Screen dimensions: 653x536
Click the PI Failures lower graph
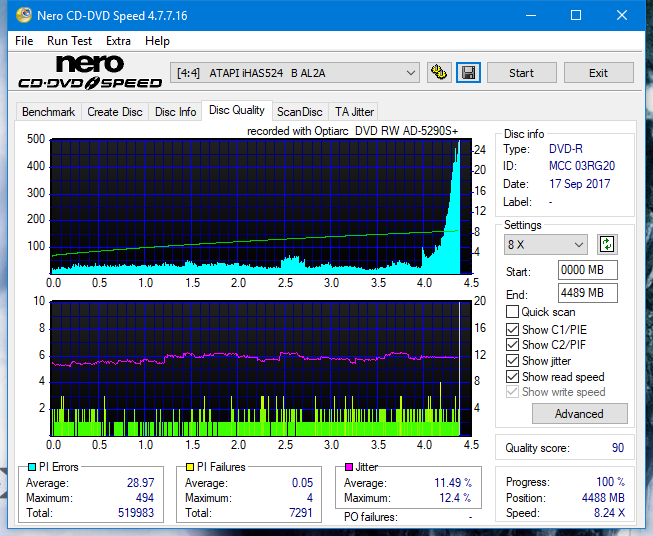pyautogui.click(x=261, y=368)
